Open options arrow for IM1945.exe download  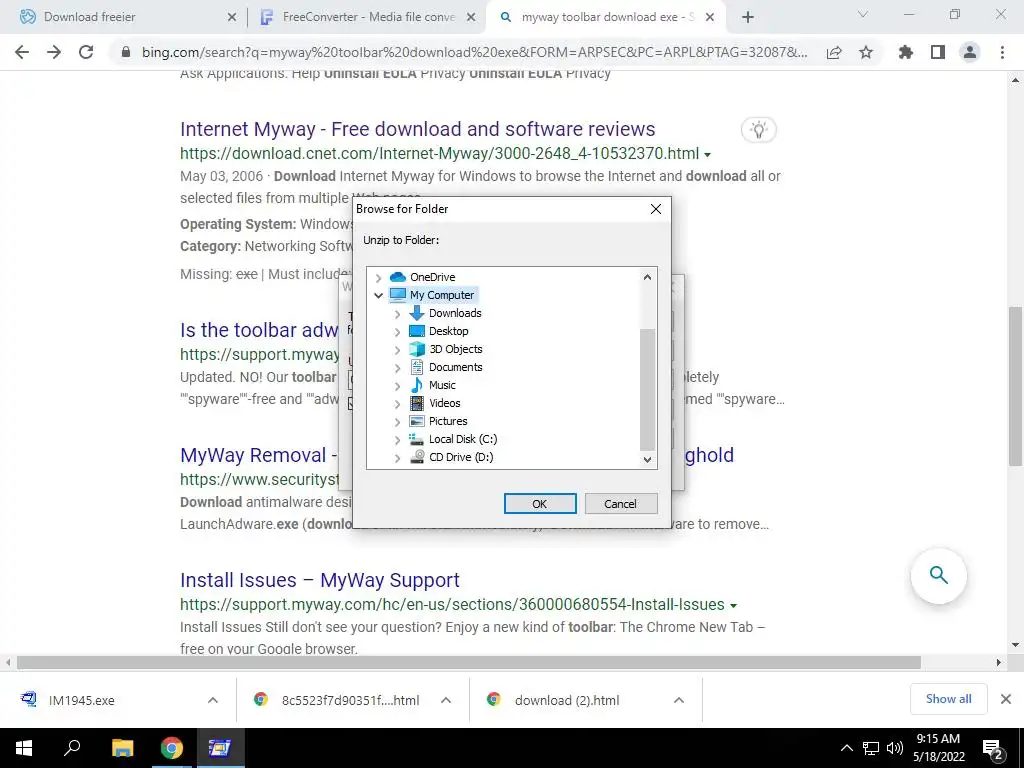coord(213,700)
